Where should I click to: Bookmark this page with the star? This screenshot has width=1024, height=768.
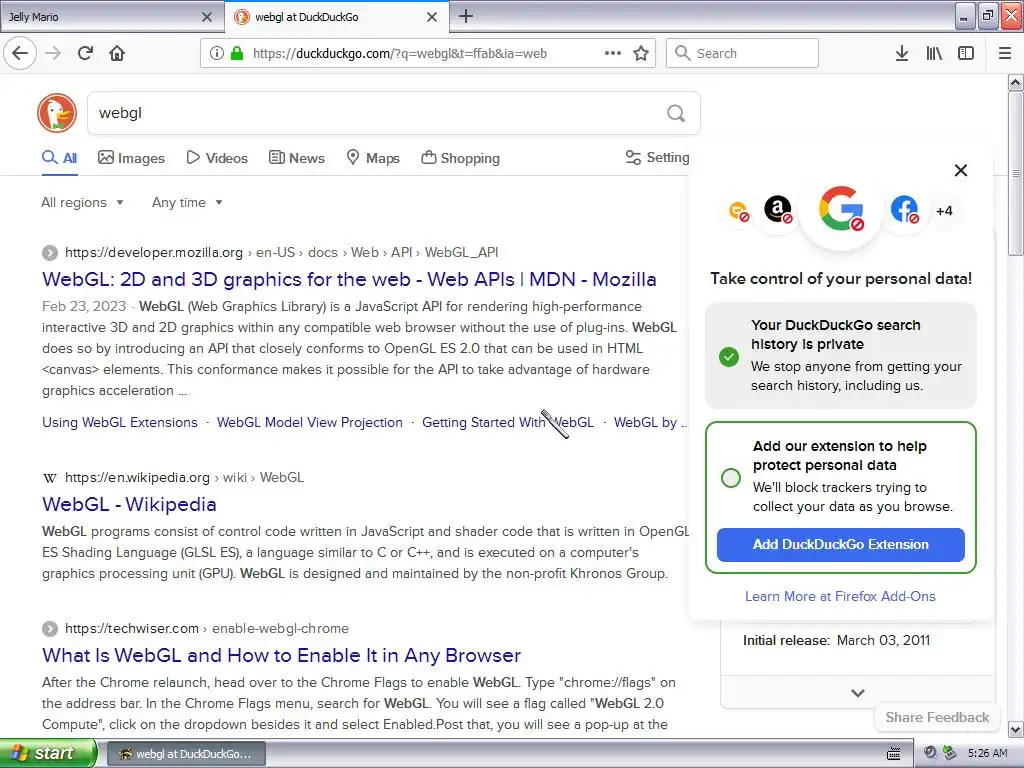click(641, 53)
